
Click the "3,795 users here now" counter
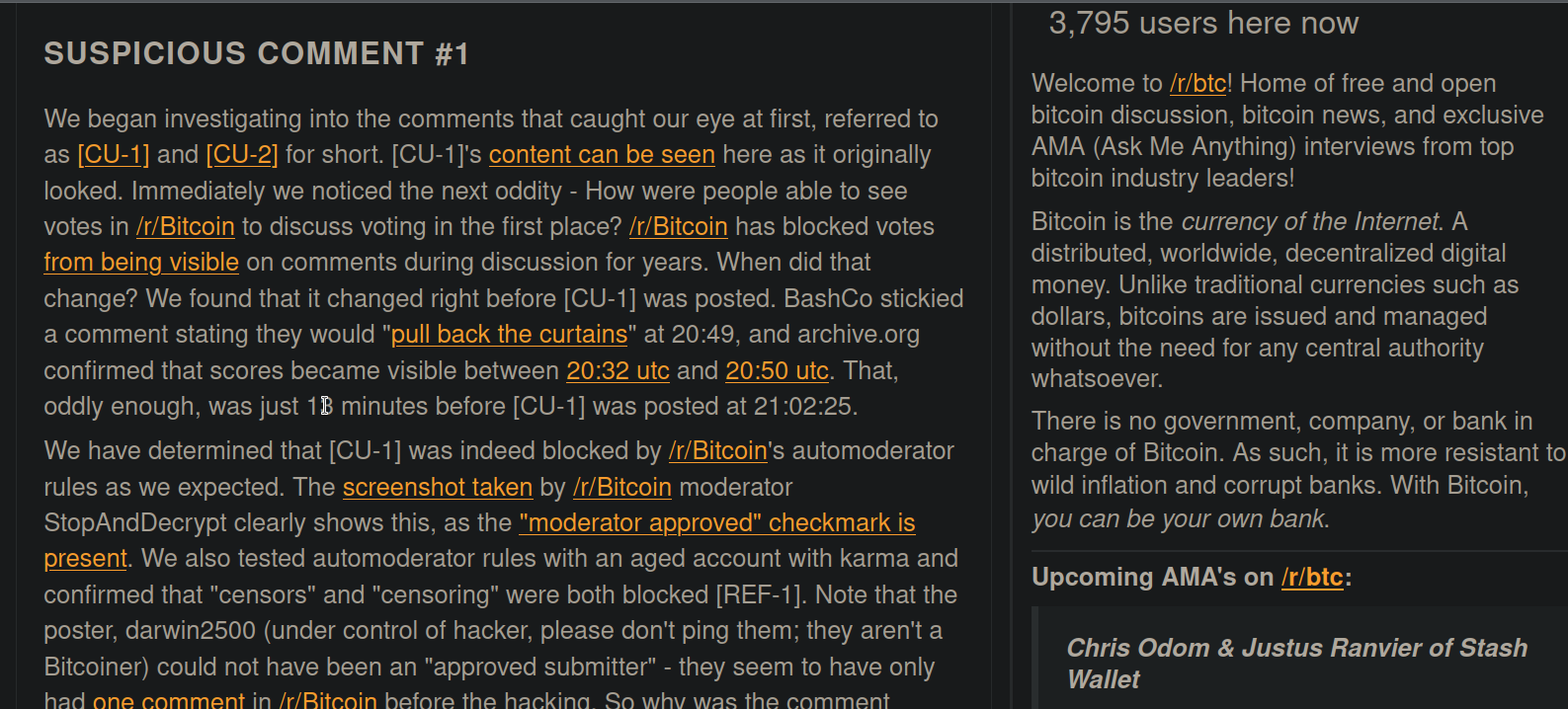pos(1203,24)
